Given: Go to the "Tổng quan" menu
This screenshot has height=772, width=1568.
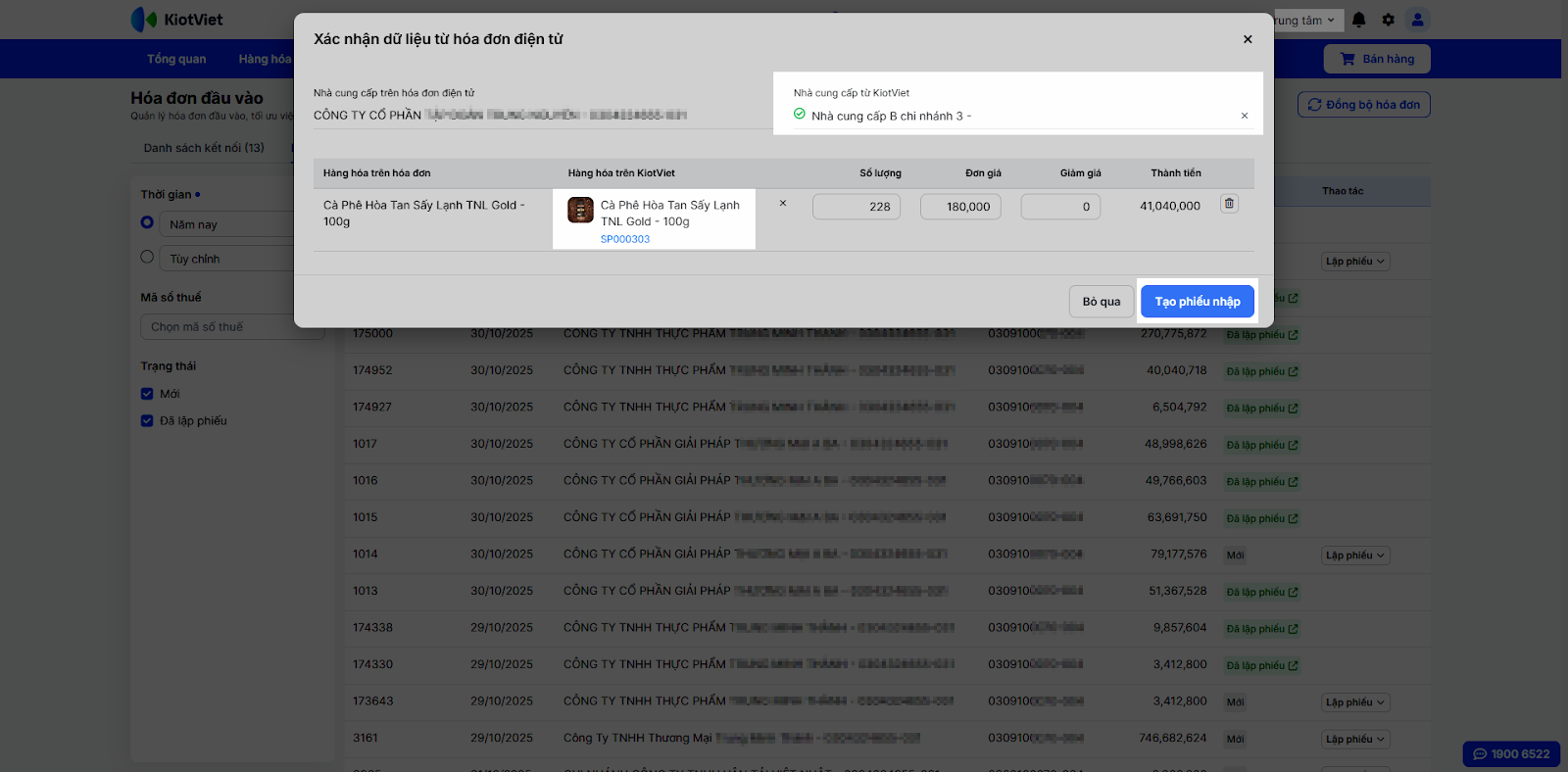Looking at the screenshot, I should 176,59.
